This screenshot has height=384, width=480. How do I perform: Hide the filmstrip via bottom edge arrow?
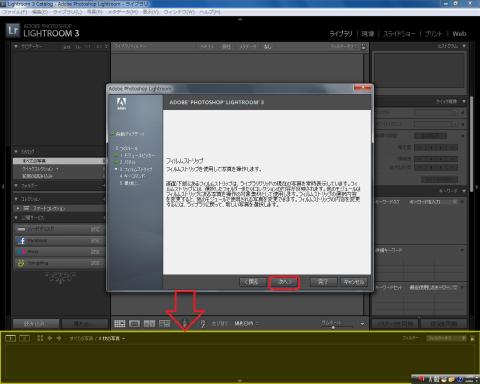[x=240, y=381]
